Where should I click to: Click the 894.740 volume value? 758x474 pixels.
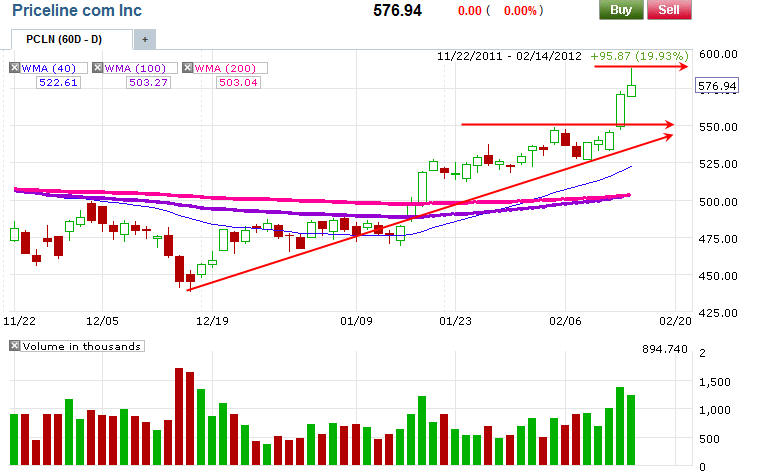click(x=665, y=349)
